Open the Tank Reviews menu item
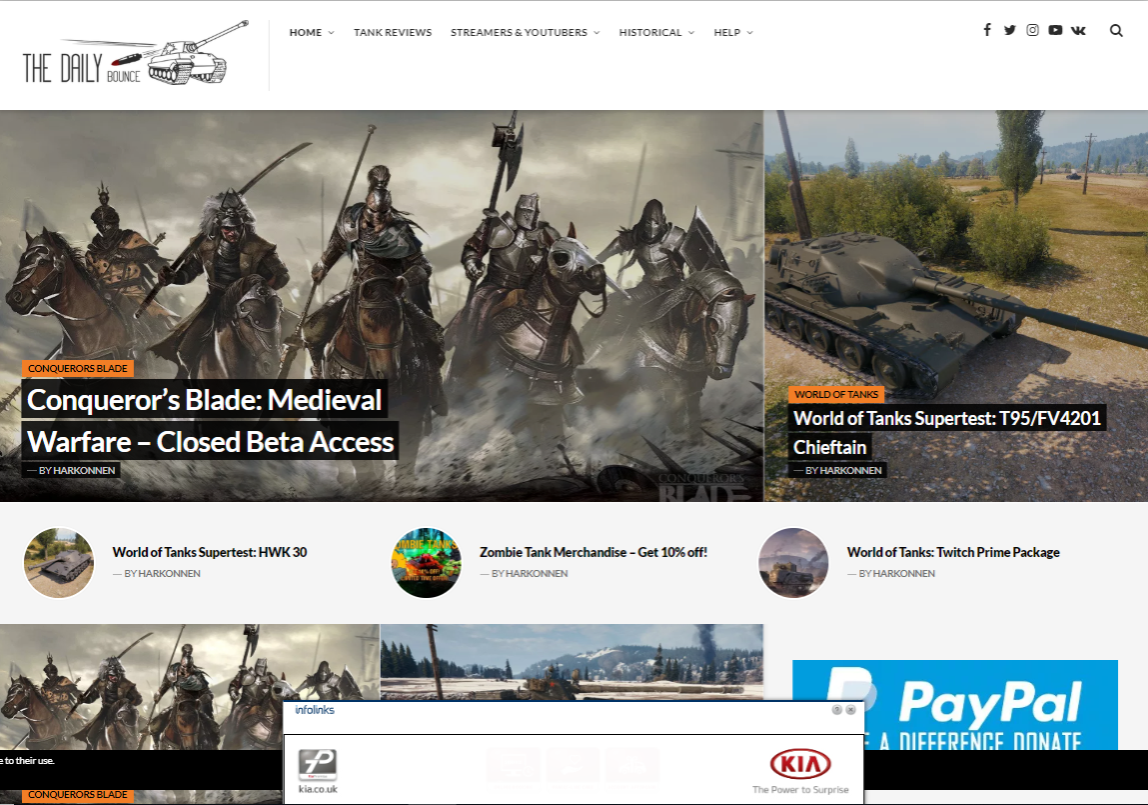 click(392, 32)
